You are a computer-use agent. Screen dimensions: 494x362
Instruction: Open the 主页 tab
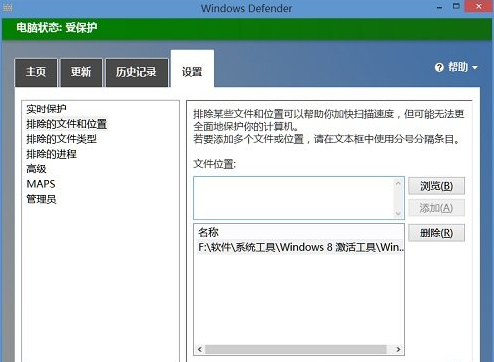pyautogui.click(x=36, y=72)
